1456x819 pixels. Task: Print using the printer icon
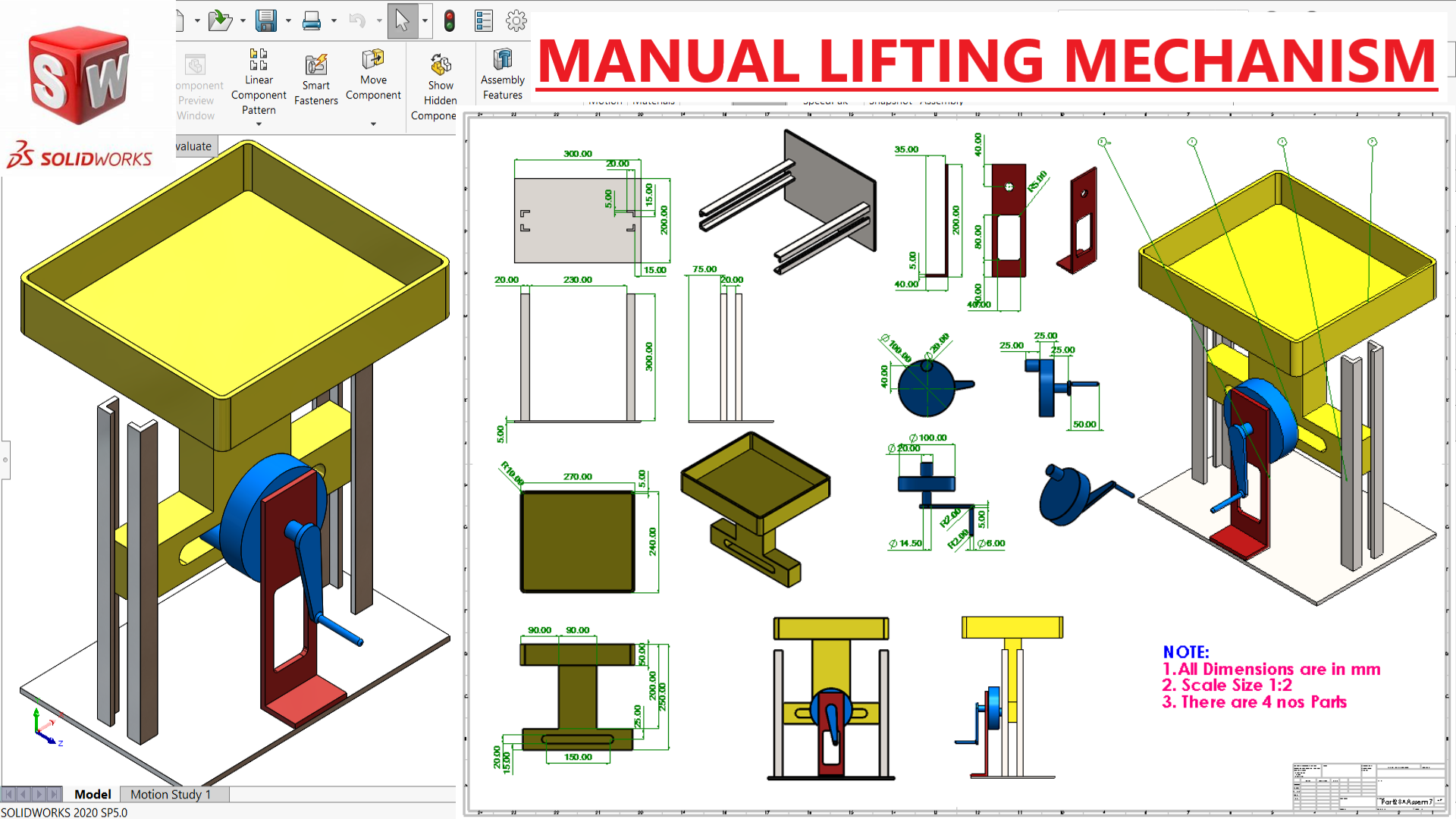point(312,21)
